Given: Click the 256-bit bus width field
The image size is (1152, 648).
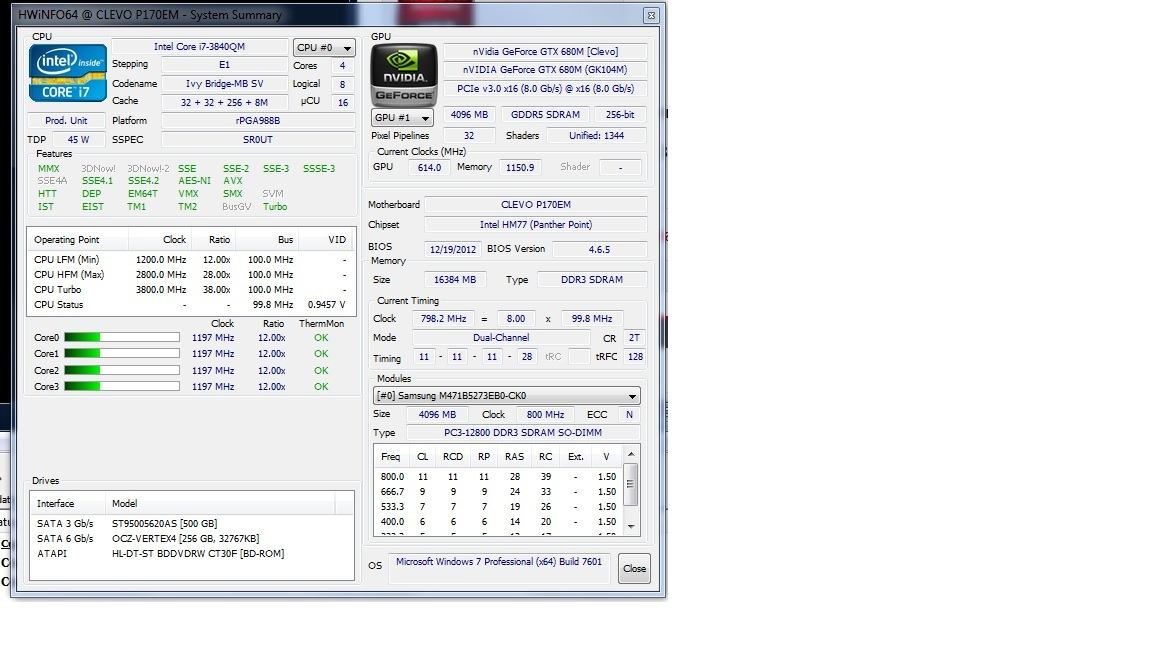Looking at the screenshot, I should 620,115.
